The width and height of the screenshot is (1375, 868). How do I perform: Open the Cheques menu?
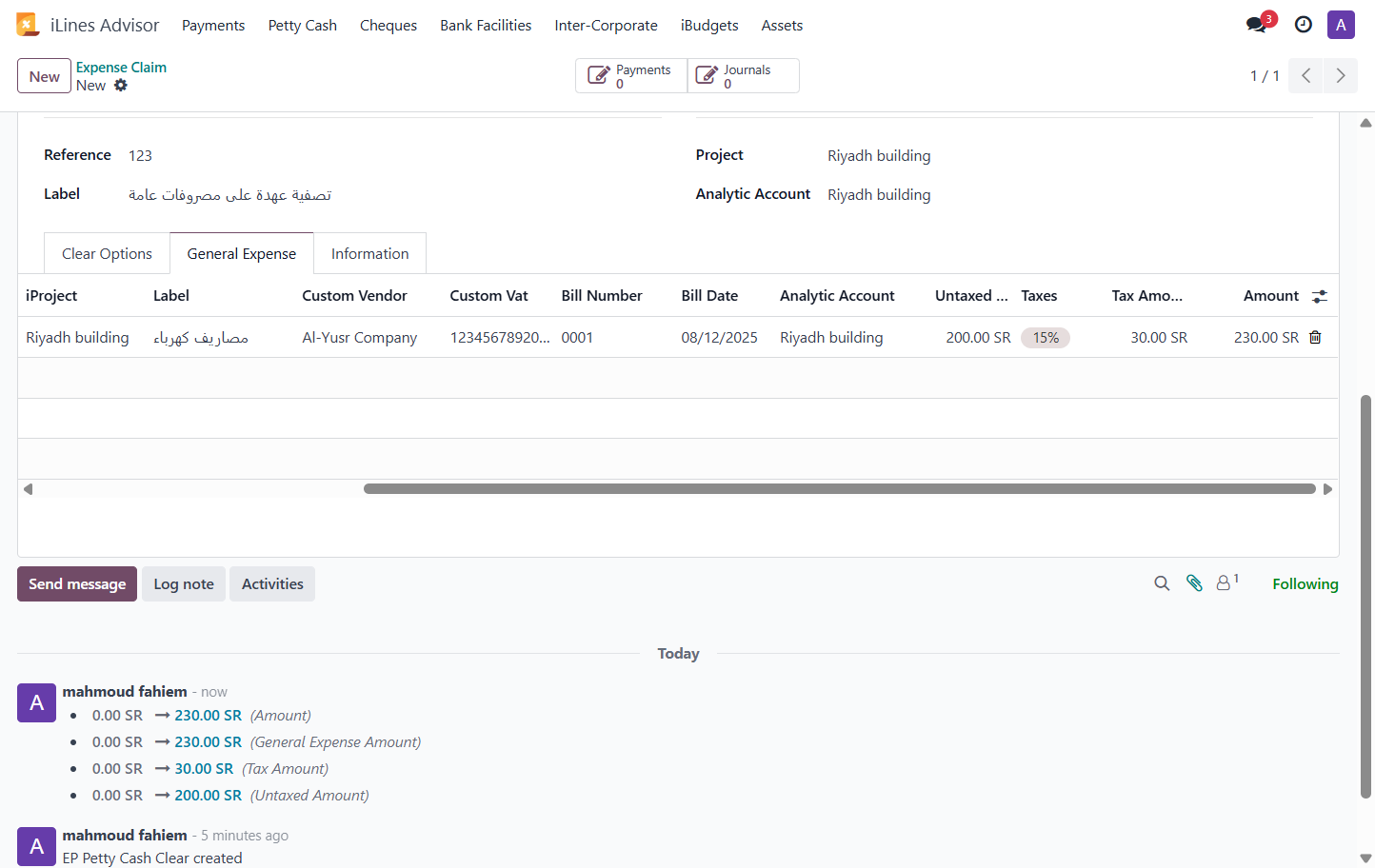[389, 26]
